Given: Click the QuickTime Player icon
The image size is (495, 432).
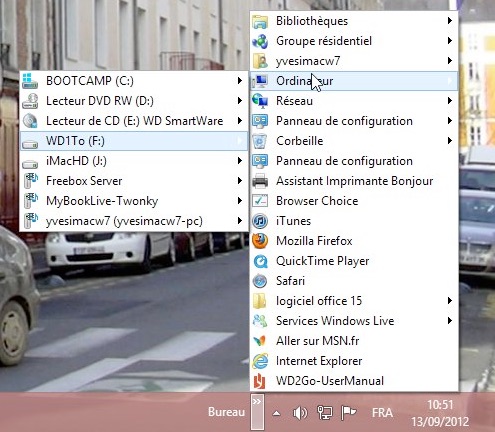Looking at the screenshot, I should 260,261.
